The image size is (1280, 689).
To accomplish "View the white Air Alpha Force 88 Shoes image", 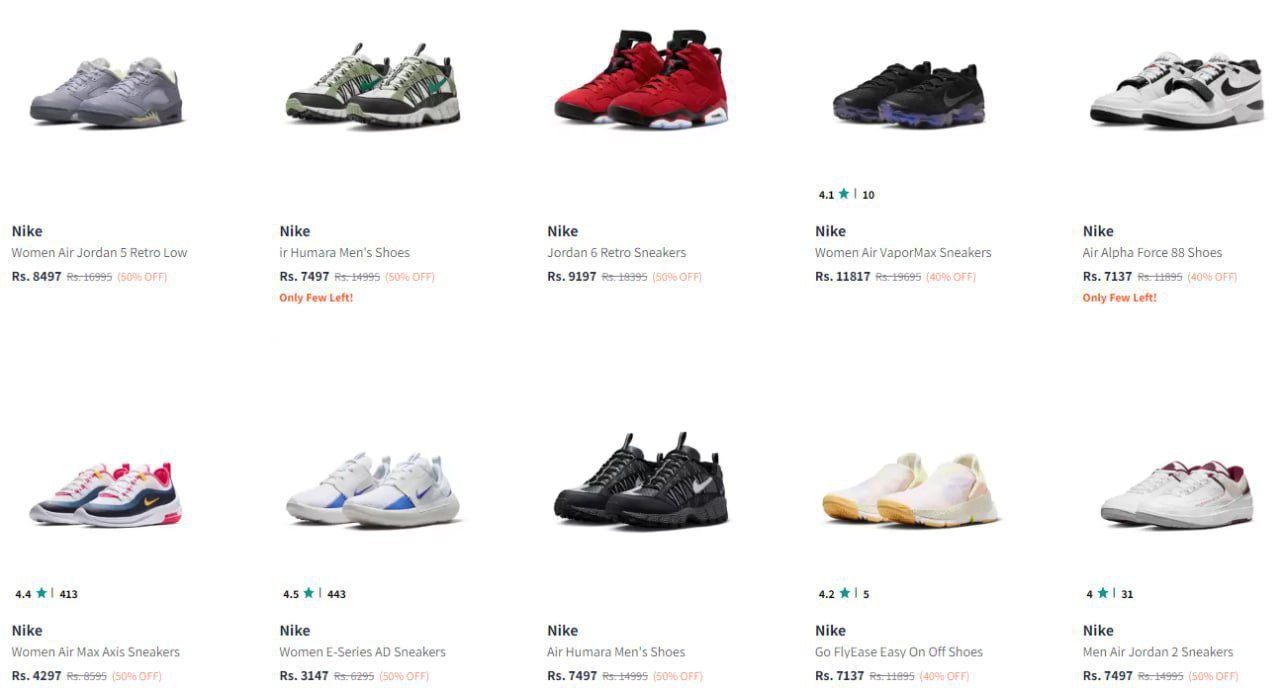I will tap(1176, 90).
